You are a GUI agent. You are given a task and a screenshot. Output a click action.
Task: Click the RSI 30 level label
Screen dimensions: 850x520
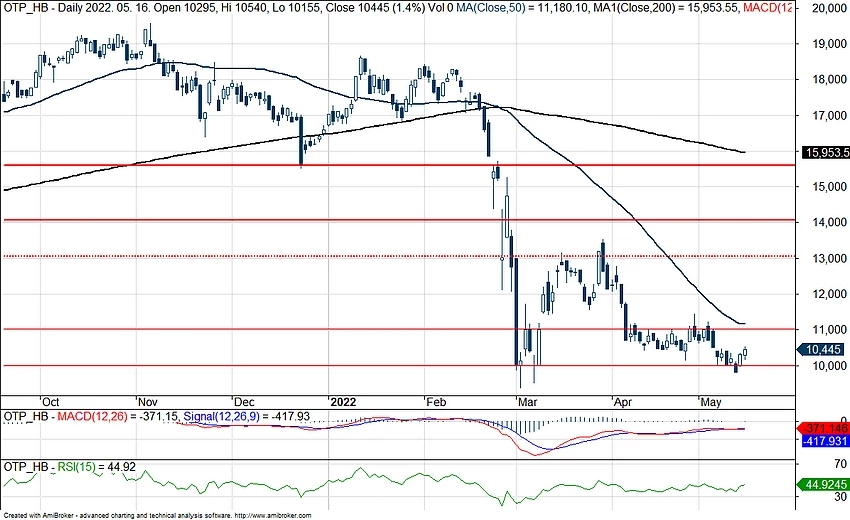pos(840,497)
